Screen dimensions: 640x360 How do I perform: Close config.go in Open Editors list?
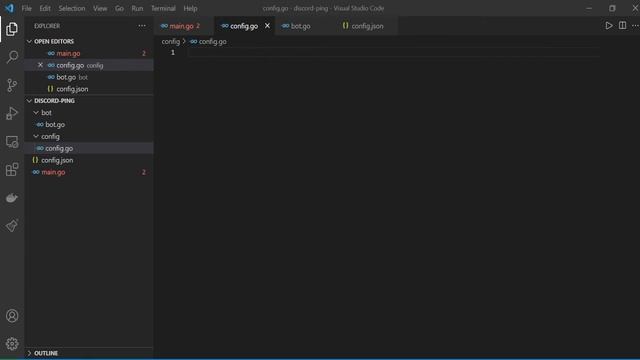point(40,65)
